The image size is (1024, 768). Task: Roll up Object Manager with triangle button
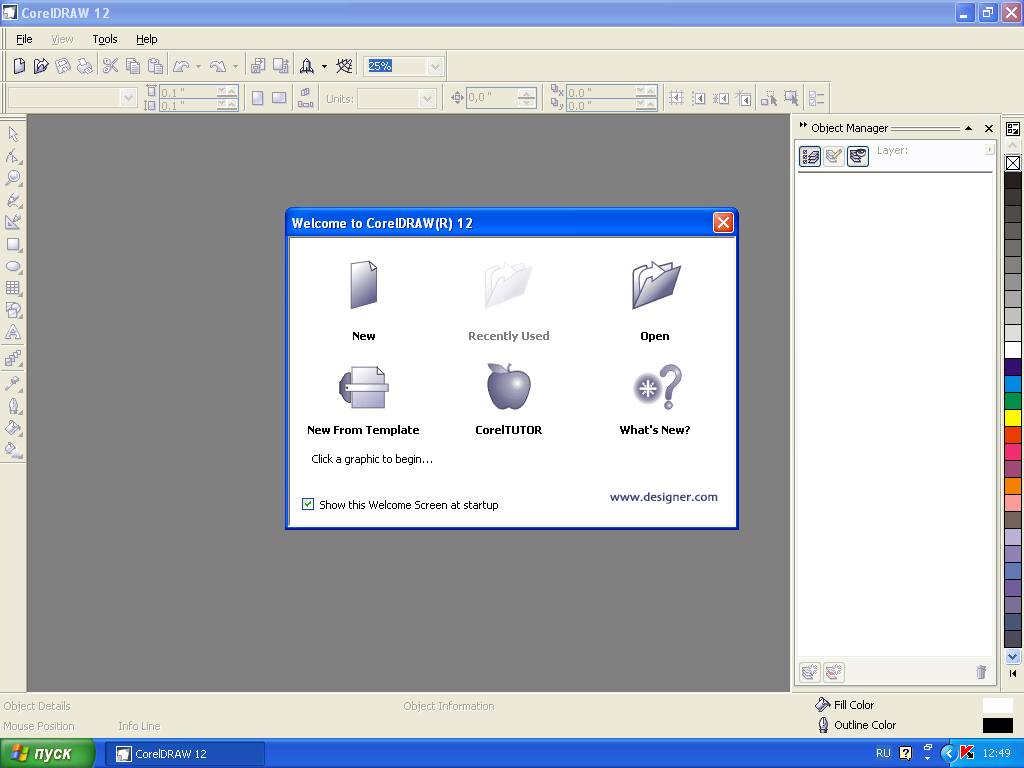click(x=968, y=128)
